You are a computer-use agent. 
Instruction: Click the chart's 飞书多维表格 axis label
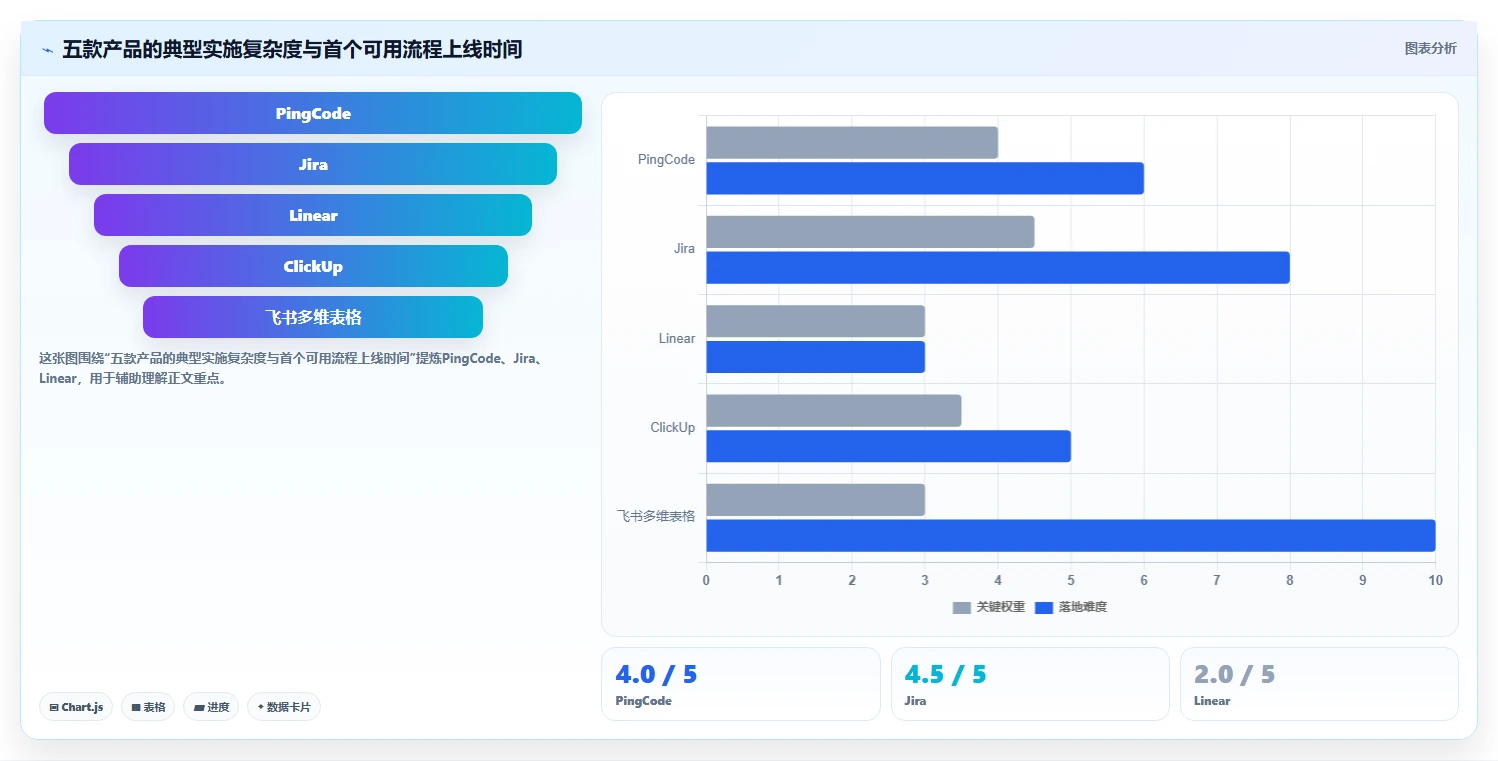(x=656, y=517)
